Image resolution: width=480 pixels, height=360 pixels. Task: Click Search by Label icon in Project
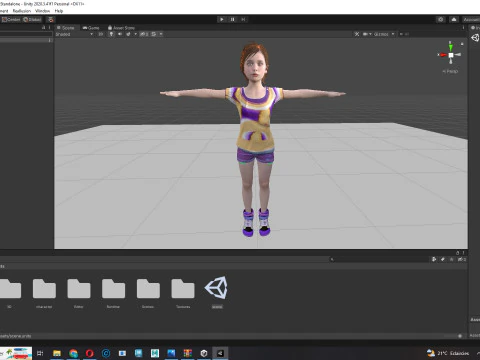point(443,259)
